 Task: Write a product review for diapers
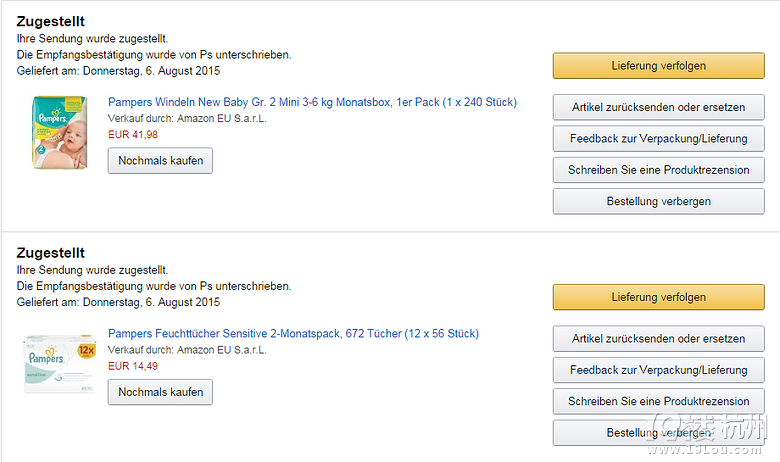click(659, 170)
